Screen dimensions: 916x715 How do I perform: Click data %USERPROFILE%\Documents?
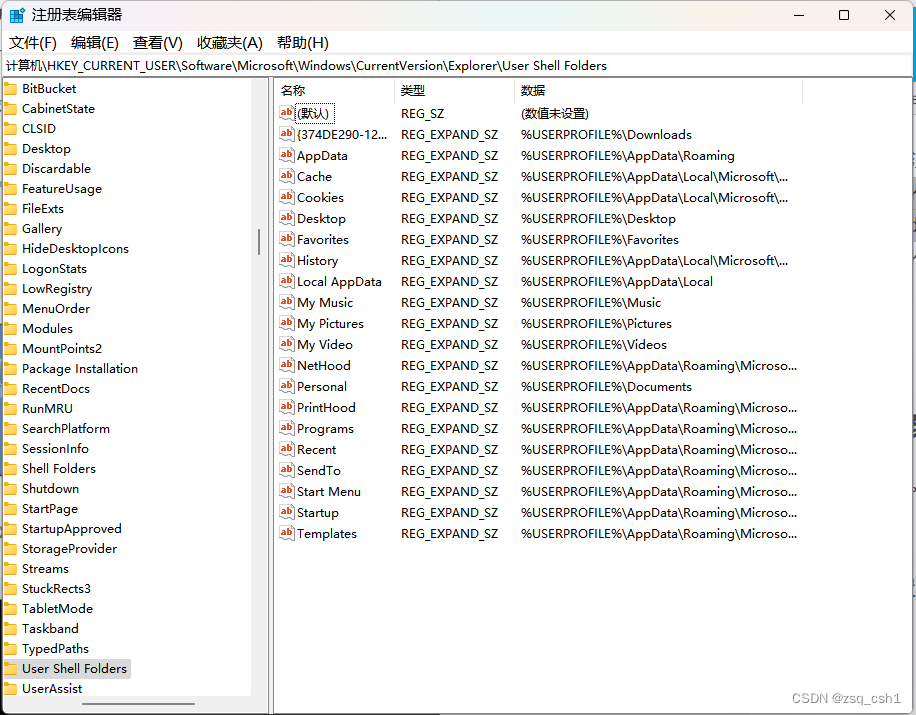[606, 387]
